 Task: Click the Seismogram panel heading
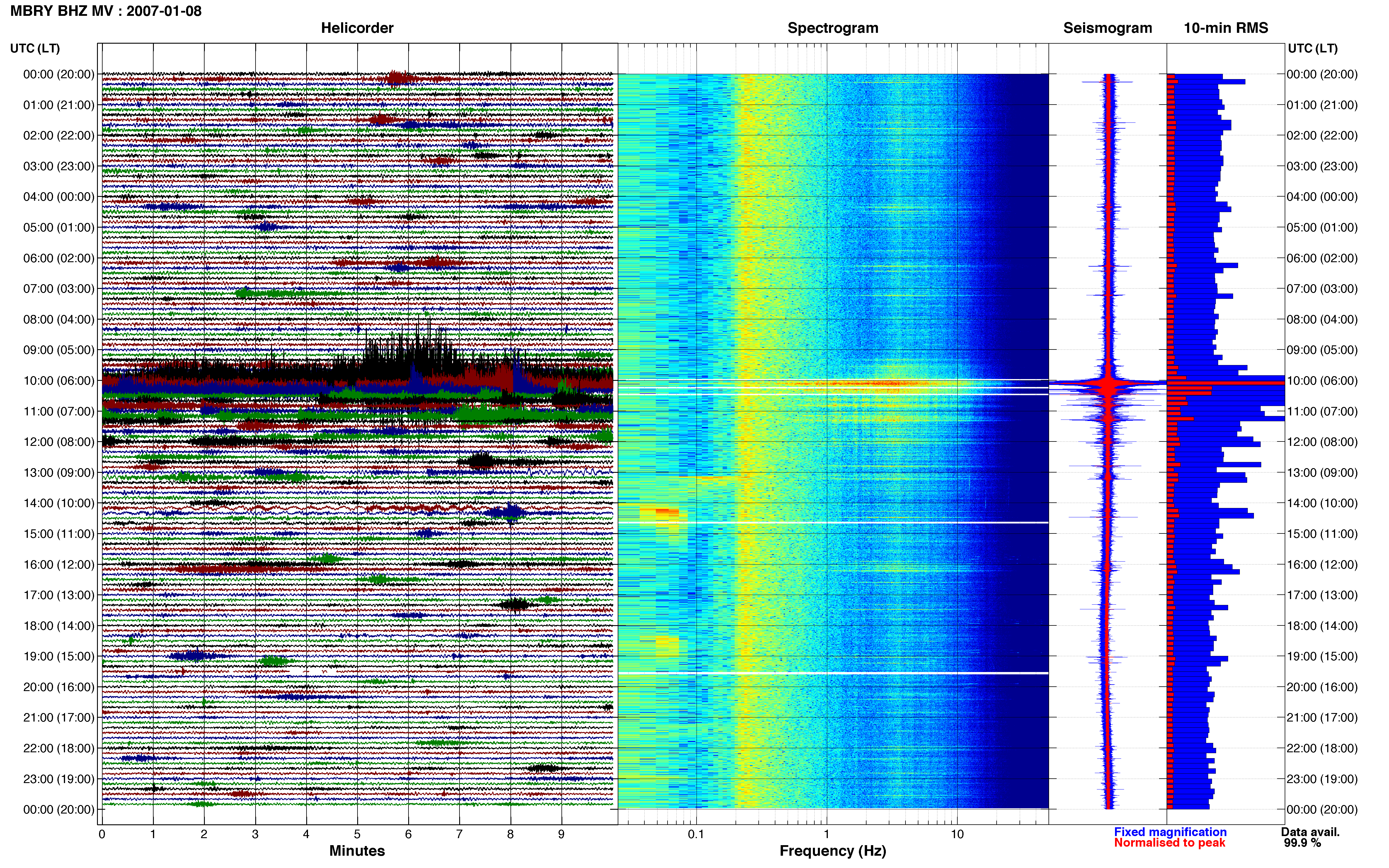click(x=1107, y=28)
